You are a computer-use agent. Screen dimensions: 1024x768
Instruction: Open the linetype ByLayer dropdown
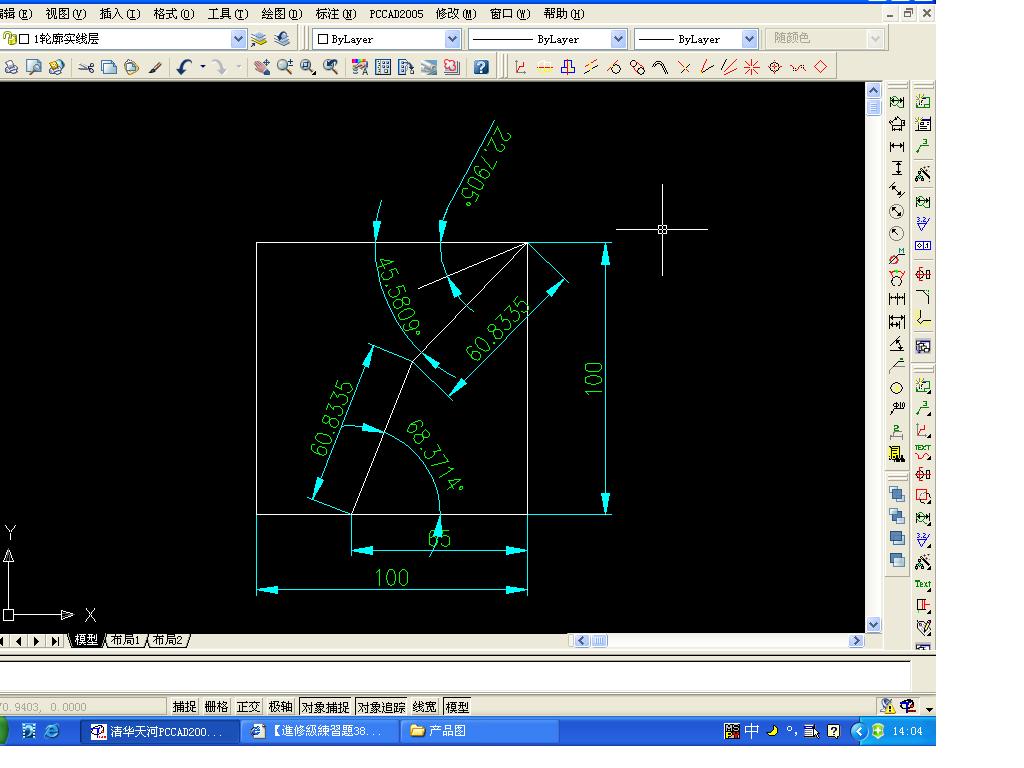618,39
